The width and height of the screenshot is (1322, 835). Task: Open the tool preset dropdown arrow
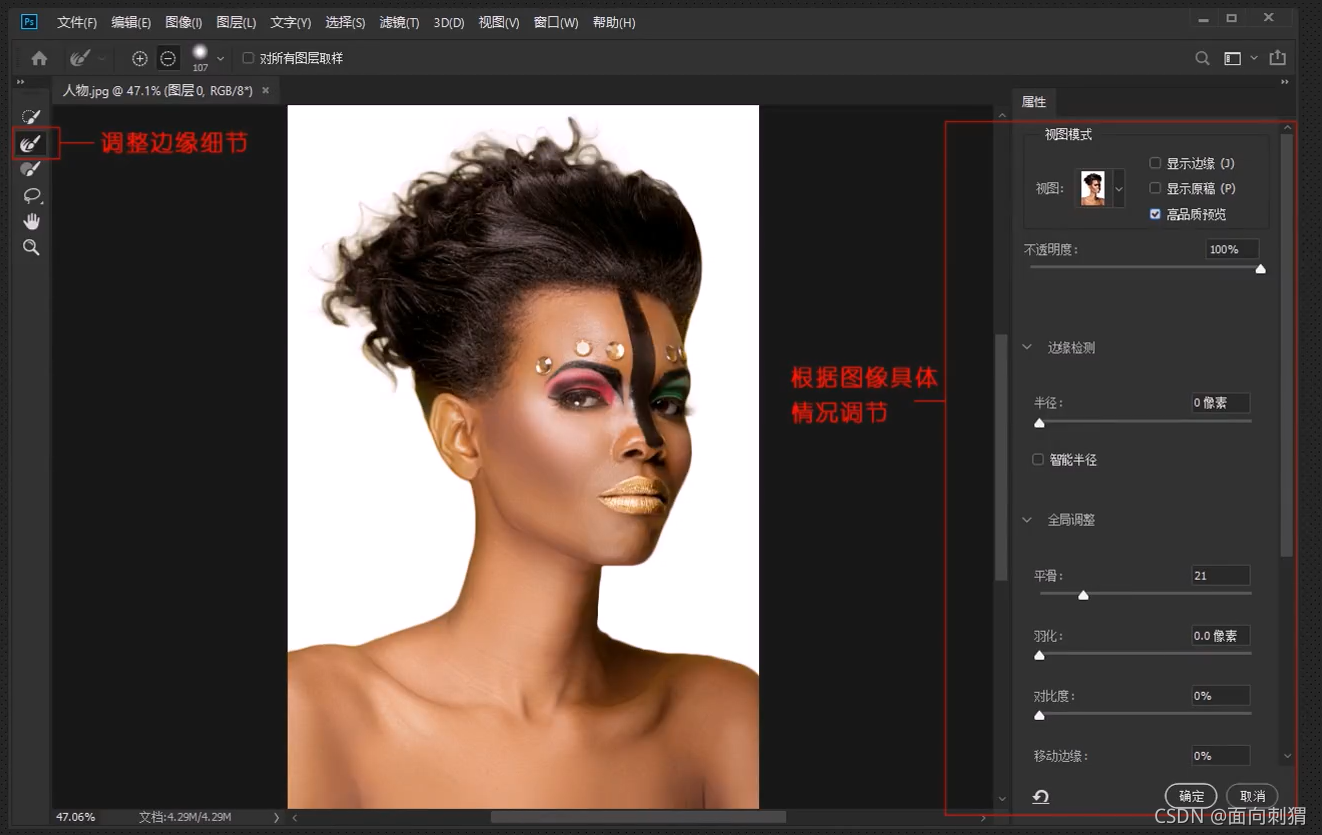tap(102, 58)
